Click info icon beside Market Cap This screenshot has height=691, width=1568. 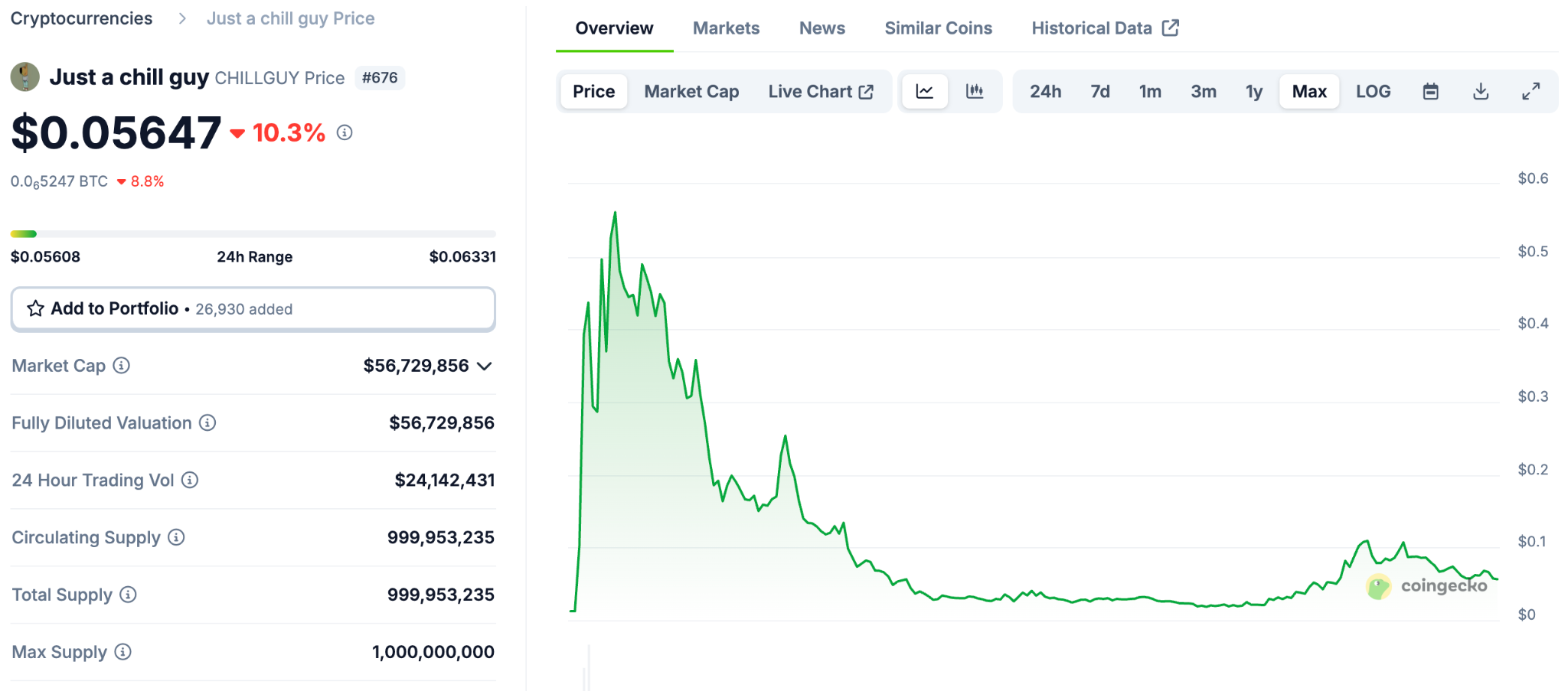point(122,366)
